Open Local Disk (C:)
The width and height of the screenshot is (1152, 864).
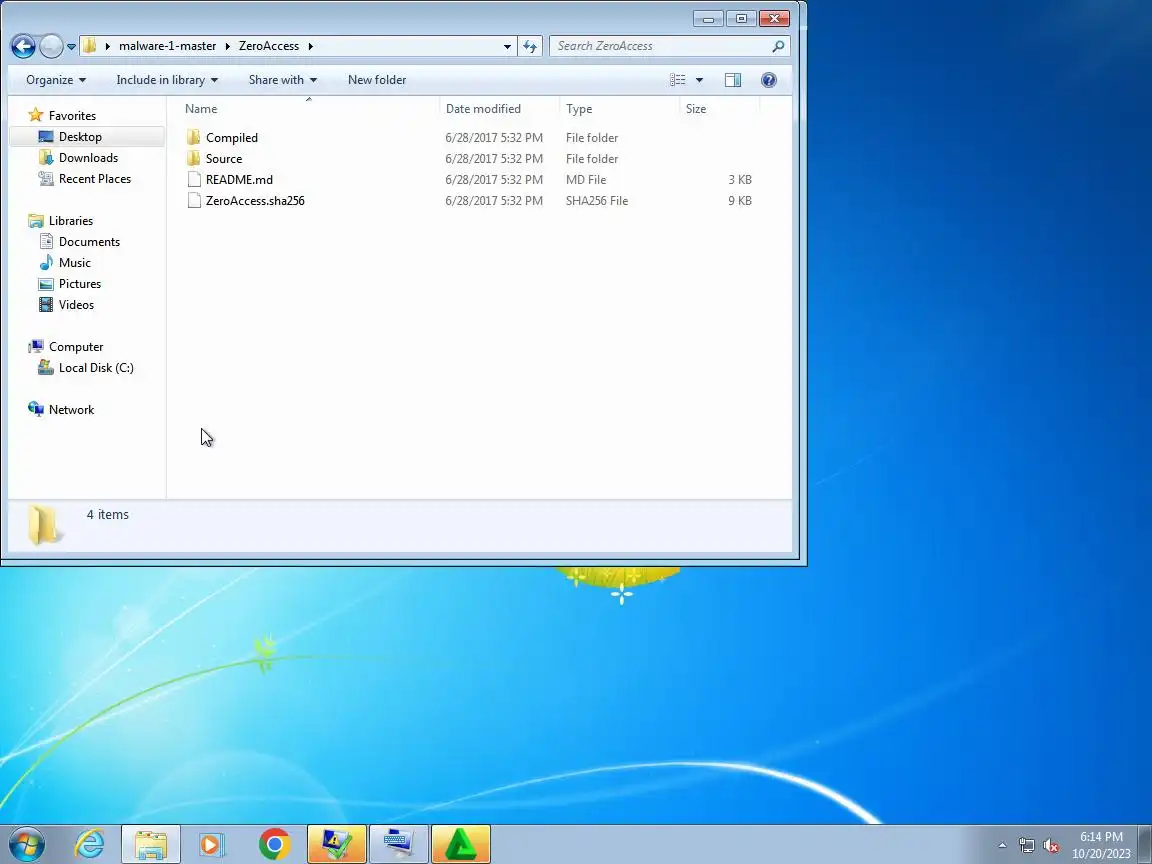96,368
